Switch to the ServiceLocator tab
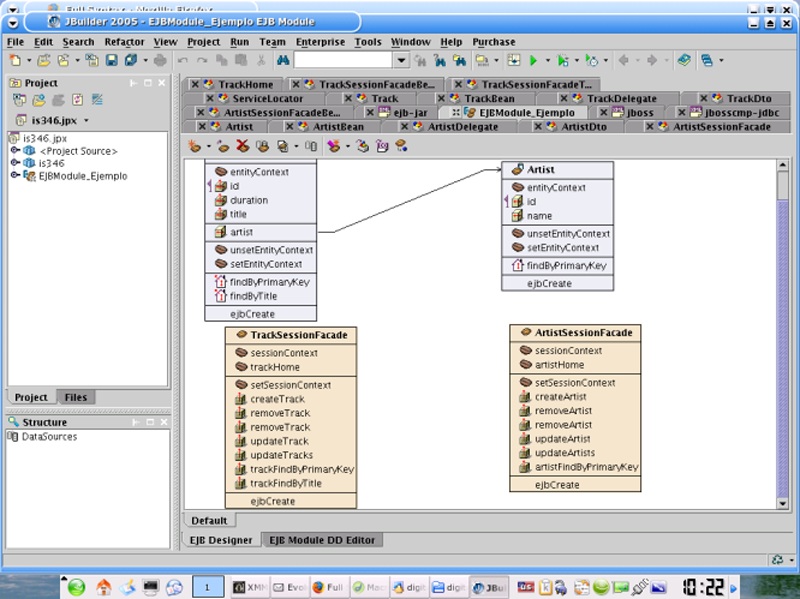The height and width of the screenshot is (599, 800). click(x=267, y=99)
